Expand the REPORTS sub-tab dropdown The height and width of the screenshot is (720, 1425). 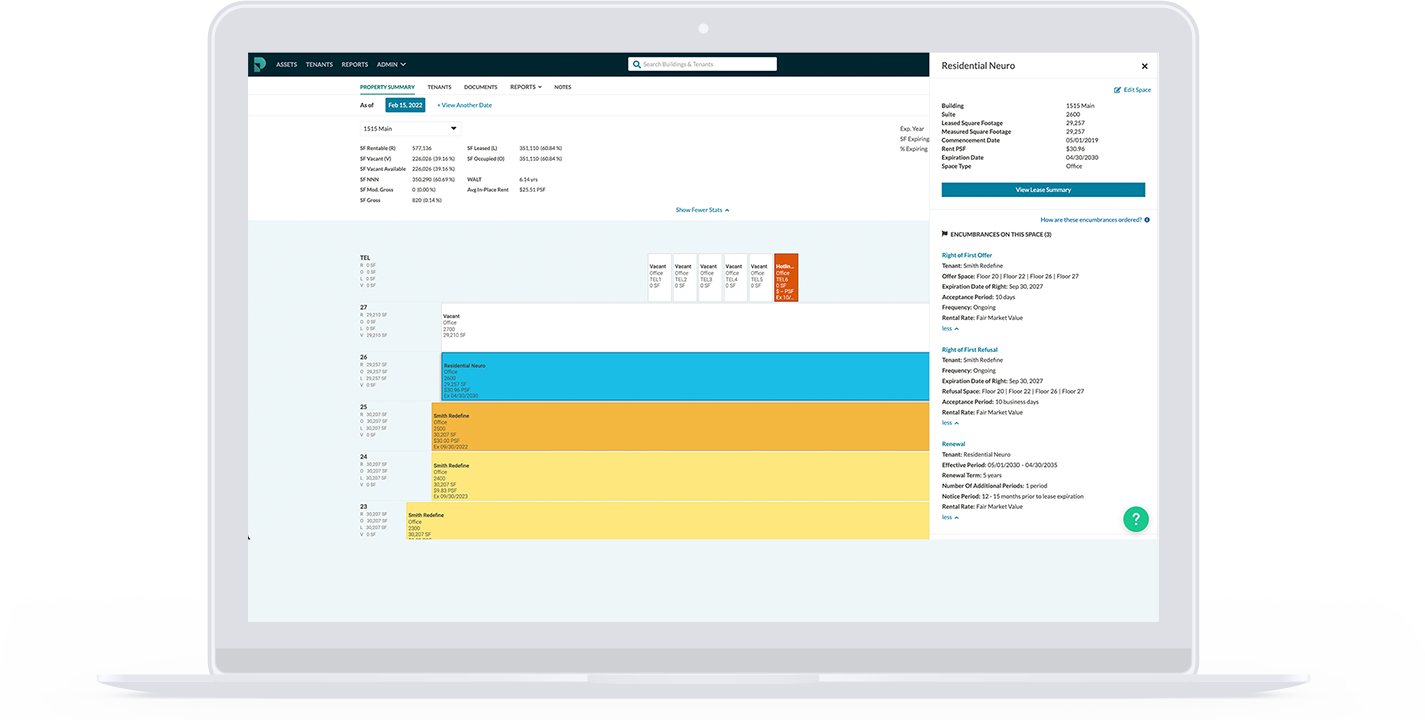coord(525,87)
